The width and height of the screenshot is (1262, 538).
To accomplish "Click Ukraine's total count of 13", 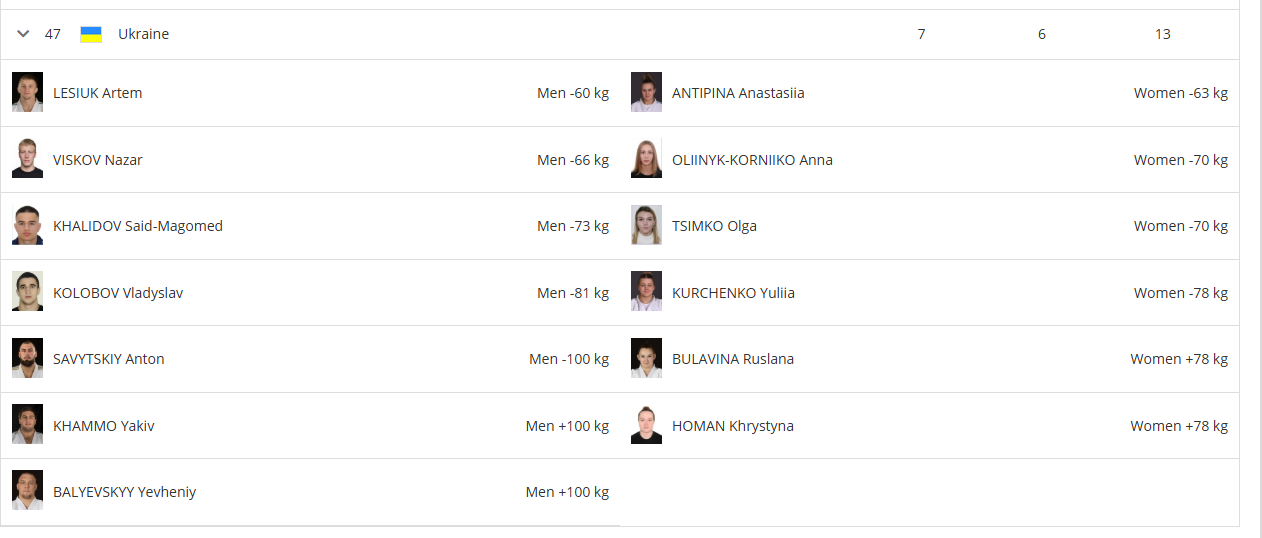I will pos(1162,34).
